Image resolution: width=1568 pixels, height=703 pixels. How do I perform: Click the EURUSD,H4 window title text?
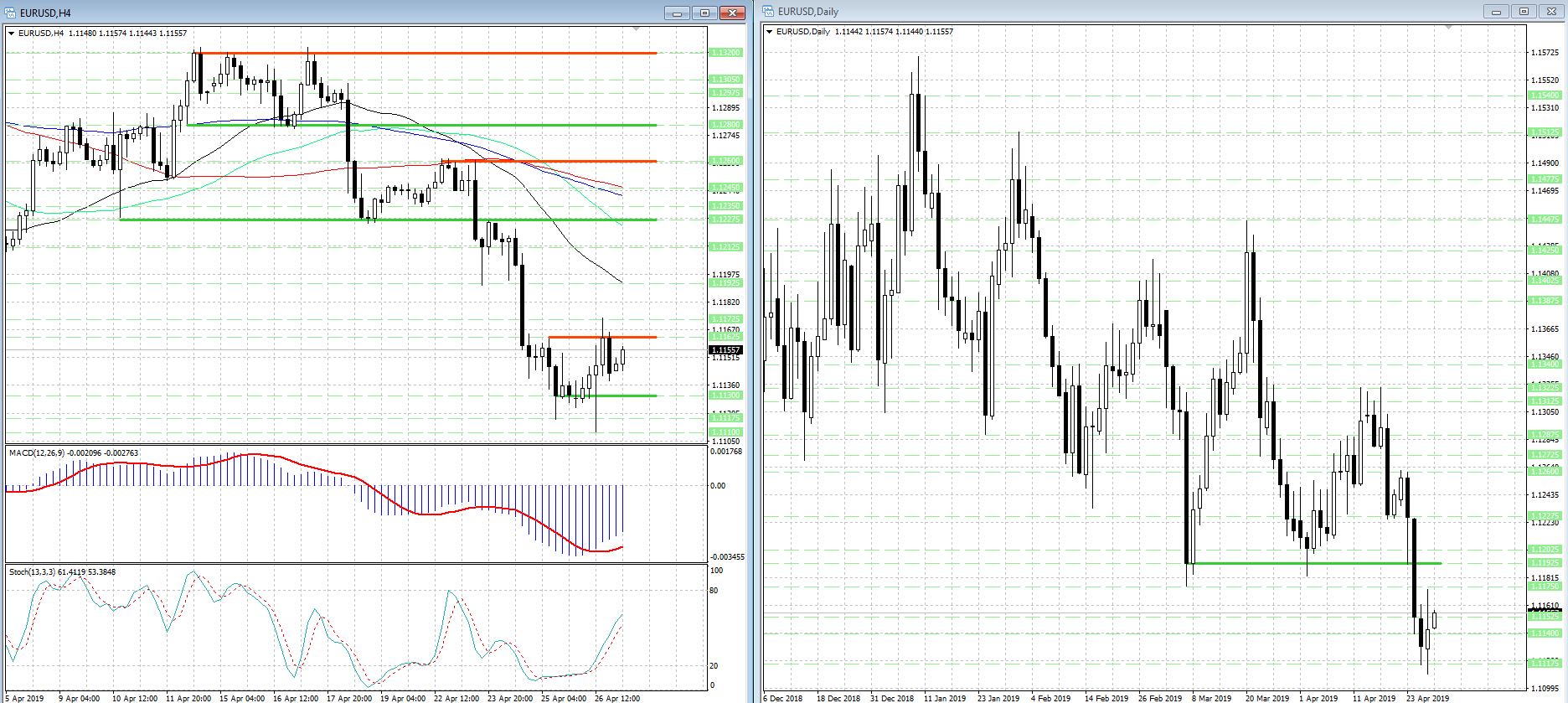click(x=45, y=13)
